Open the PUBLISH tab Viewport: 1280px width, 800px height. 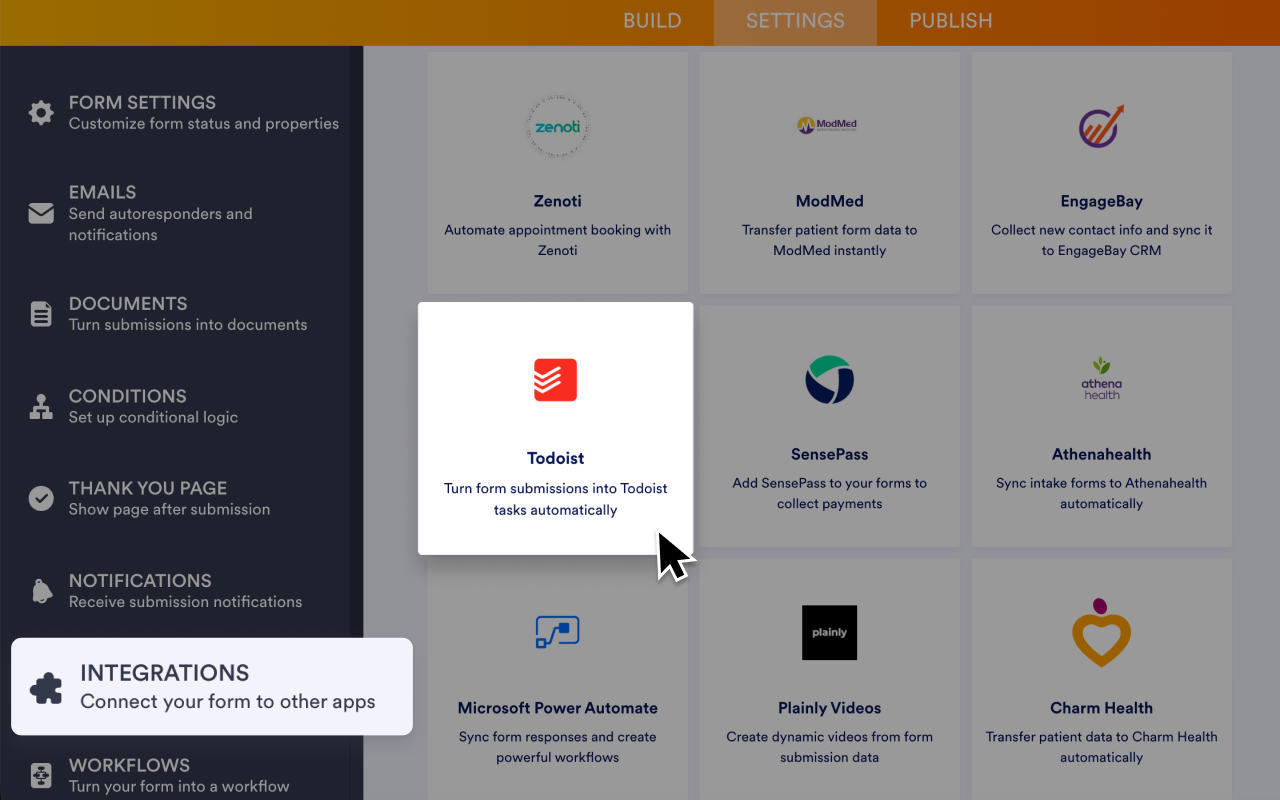pyautogui.click(x=951, y=21)
